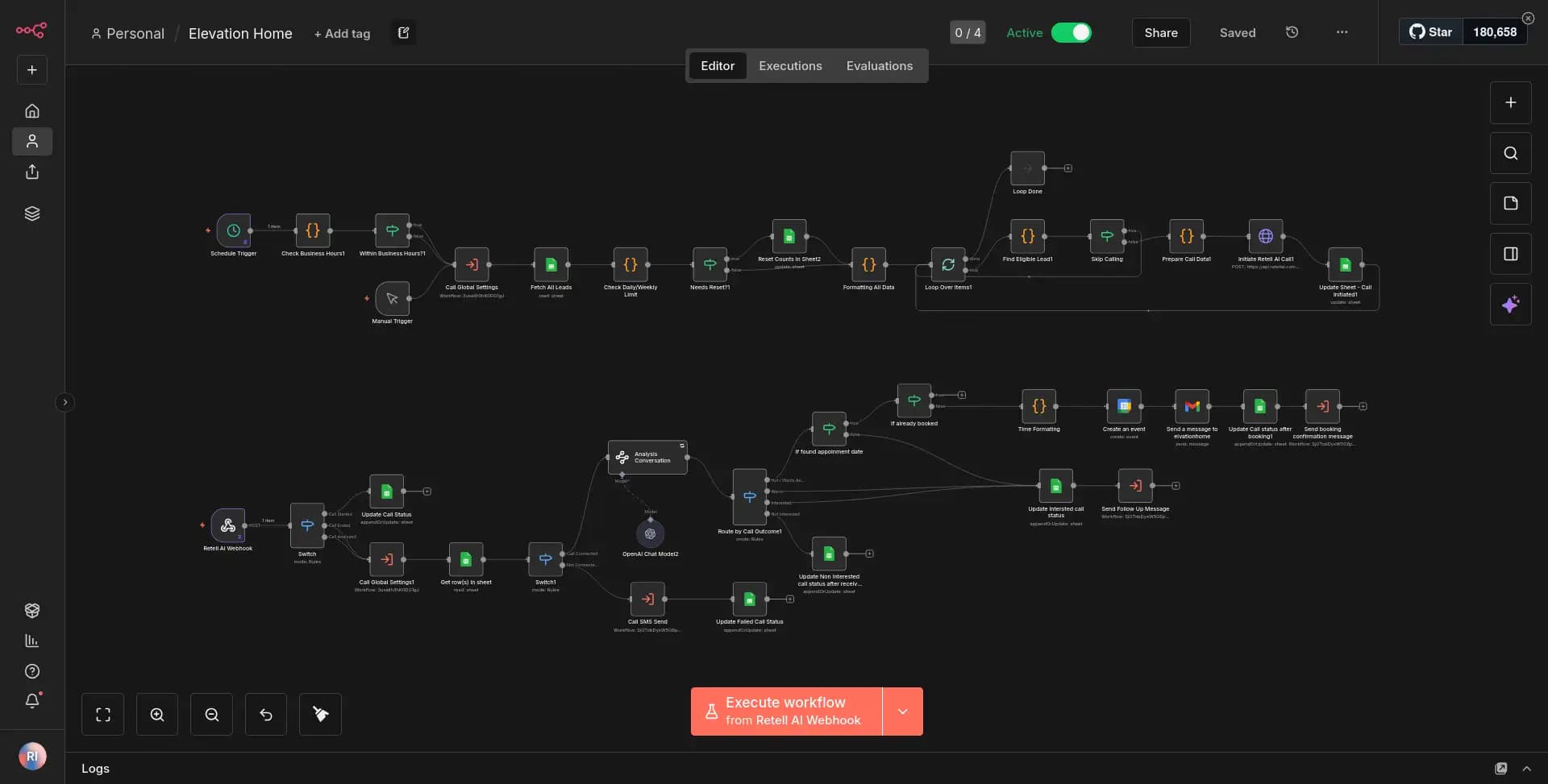Screen dimensions: 1548x784
Task: Go to home via the house icon
Action: click(31, 110)
